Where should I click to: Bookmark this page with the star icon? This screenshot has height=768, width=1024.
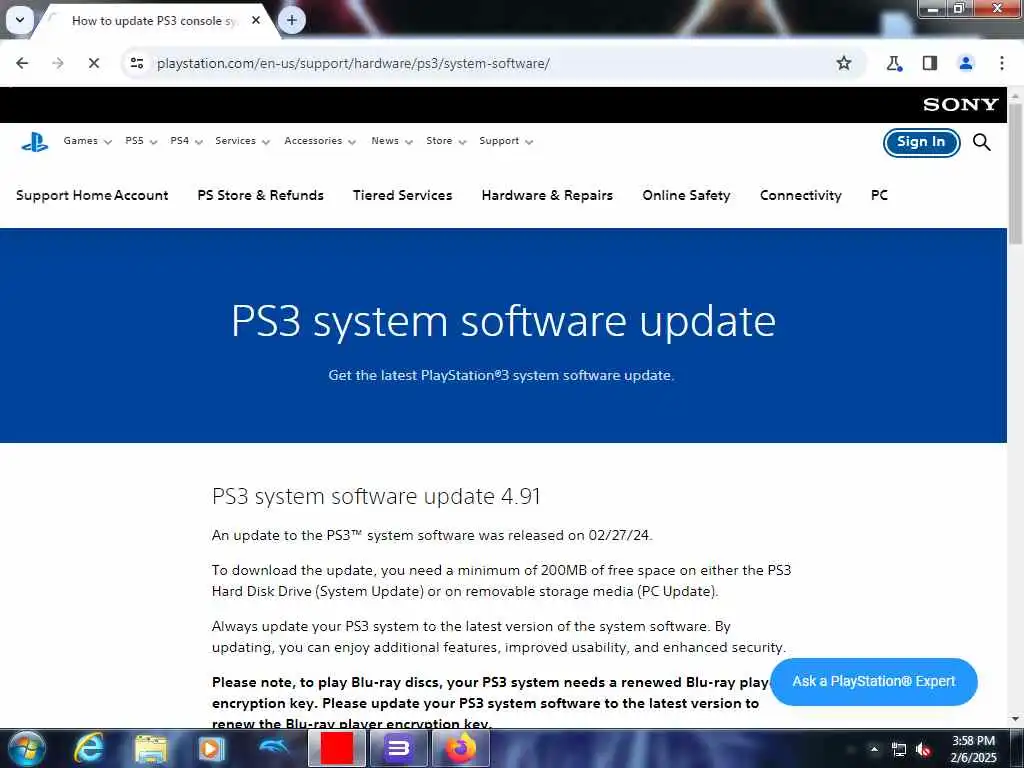pyautogui.click(x=844, y=63)
